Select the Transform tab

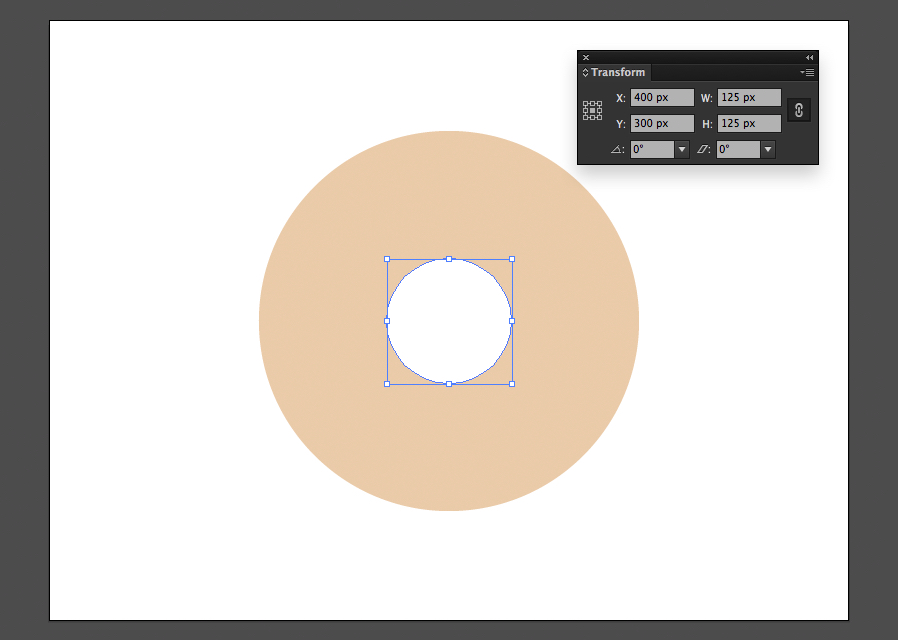617,73
